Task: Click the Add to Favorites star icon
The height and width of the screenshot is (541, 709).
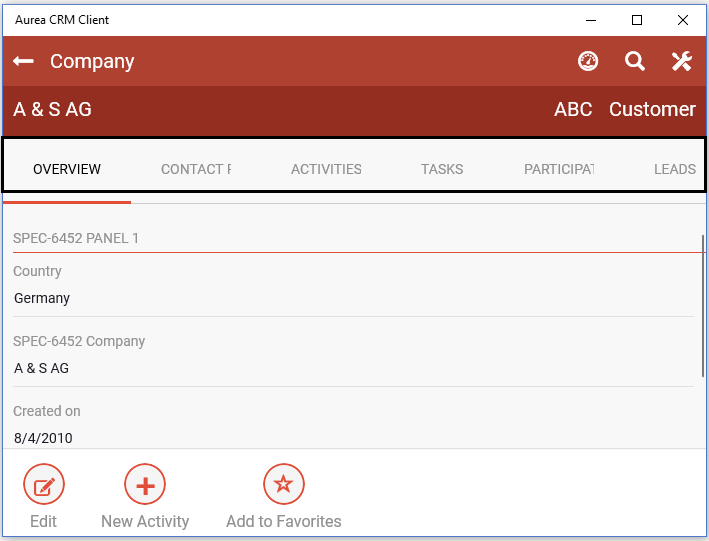Action: [283, 485]
